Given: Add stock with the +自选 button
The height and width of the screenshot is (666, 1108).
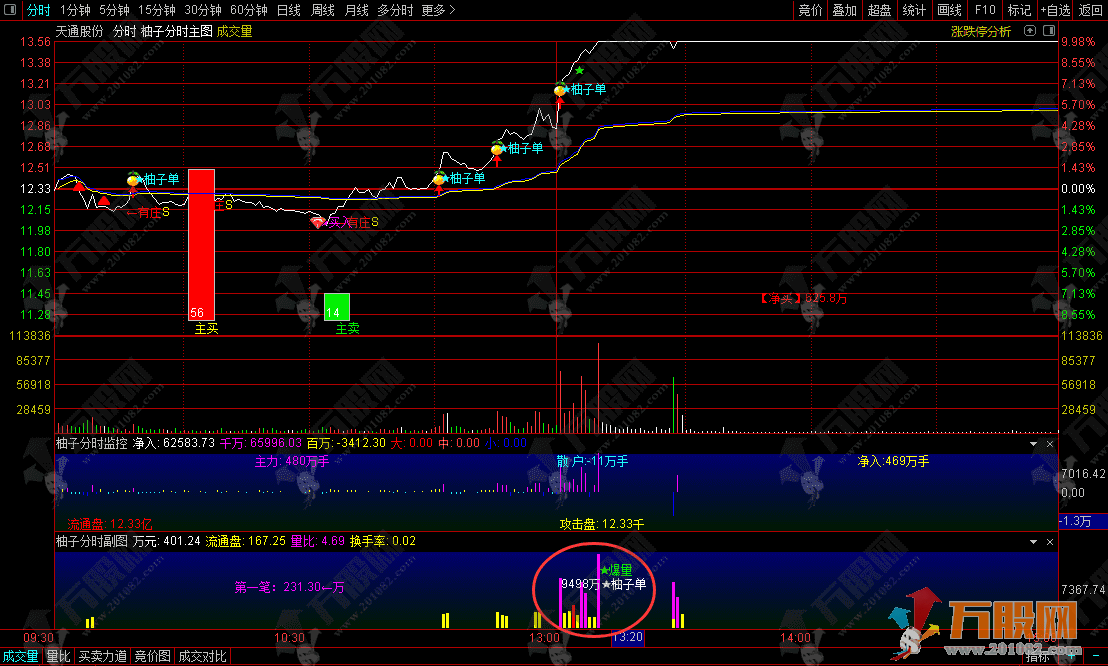Looking at the screenshot, I should point(1054,10).
